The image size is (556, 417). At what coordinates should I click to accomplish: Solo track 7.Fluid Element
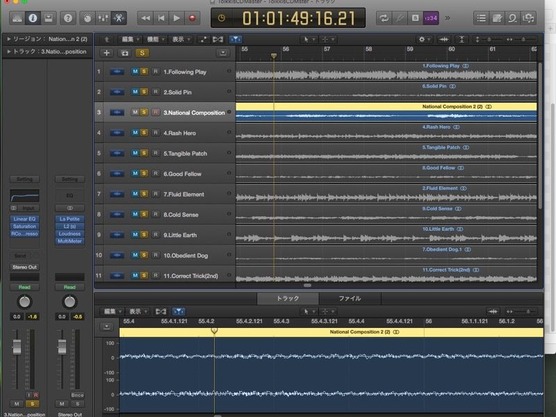pyautogui.click(x=144, y=194)
